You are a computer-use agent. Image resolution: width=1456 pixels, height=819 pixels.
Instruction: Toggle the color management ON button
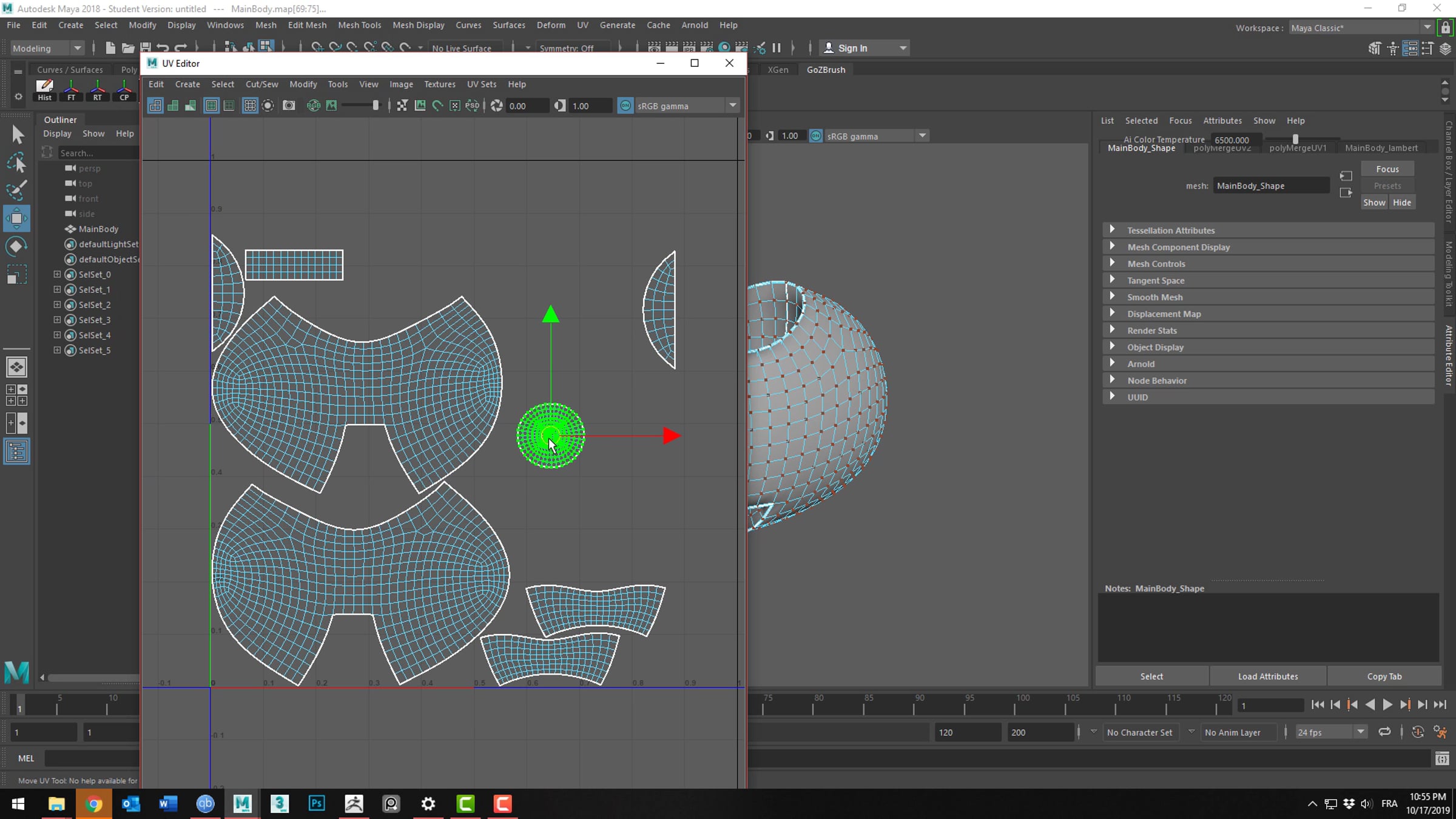click(x=625, y=106)
